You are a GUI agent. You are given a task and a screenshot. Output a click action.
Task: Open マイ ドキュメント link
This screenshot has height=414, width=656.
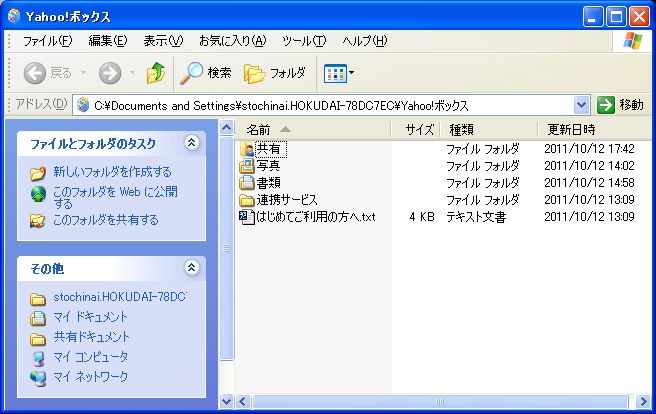[x=90, y=317]
